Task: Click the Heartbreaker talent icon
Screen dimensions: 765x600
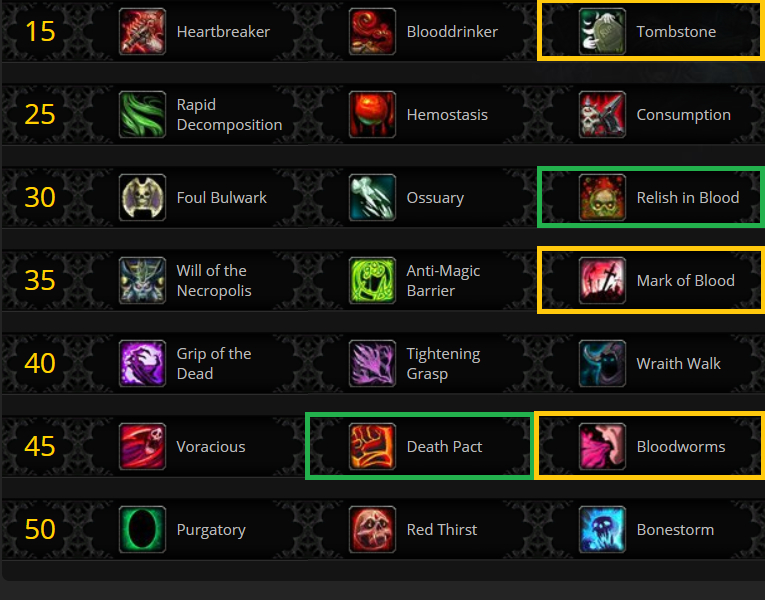Action: (x=142, y=32)
